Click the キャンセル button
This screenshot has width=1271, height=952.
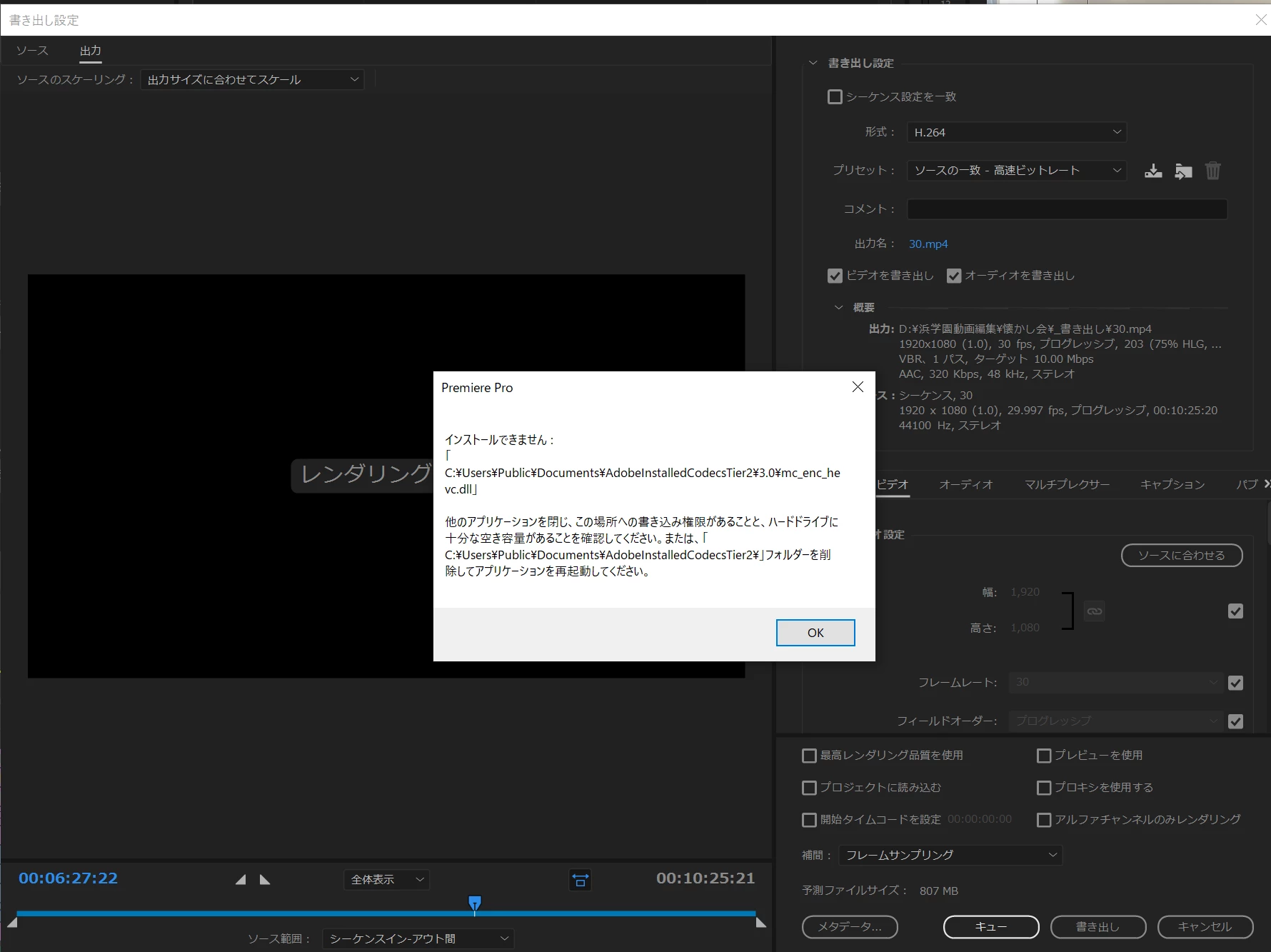(1205, 927)
